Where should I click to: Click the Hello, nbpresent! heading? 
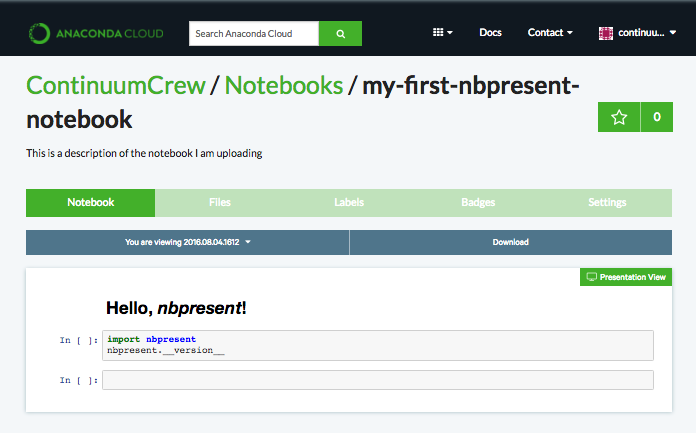pyautogui.click(x=176, y=308)
